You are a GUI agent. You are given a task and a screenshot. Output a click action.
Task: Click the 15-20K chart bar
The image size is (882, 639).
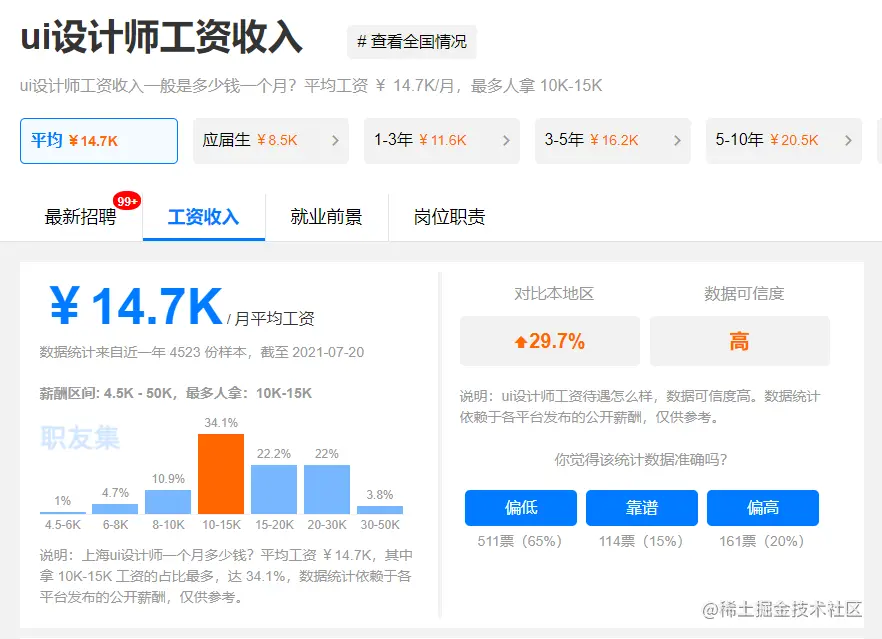click(x=274, y=489)
